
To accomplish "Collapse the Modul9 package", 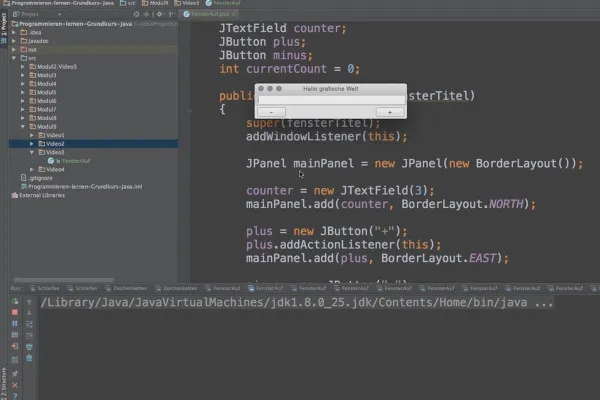I will [23, 127].
